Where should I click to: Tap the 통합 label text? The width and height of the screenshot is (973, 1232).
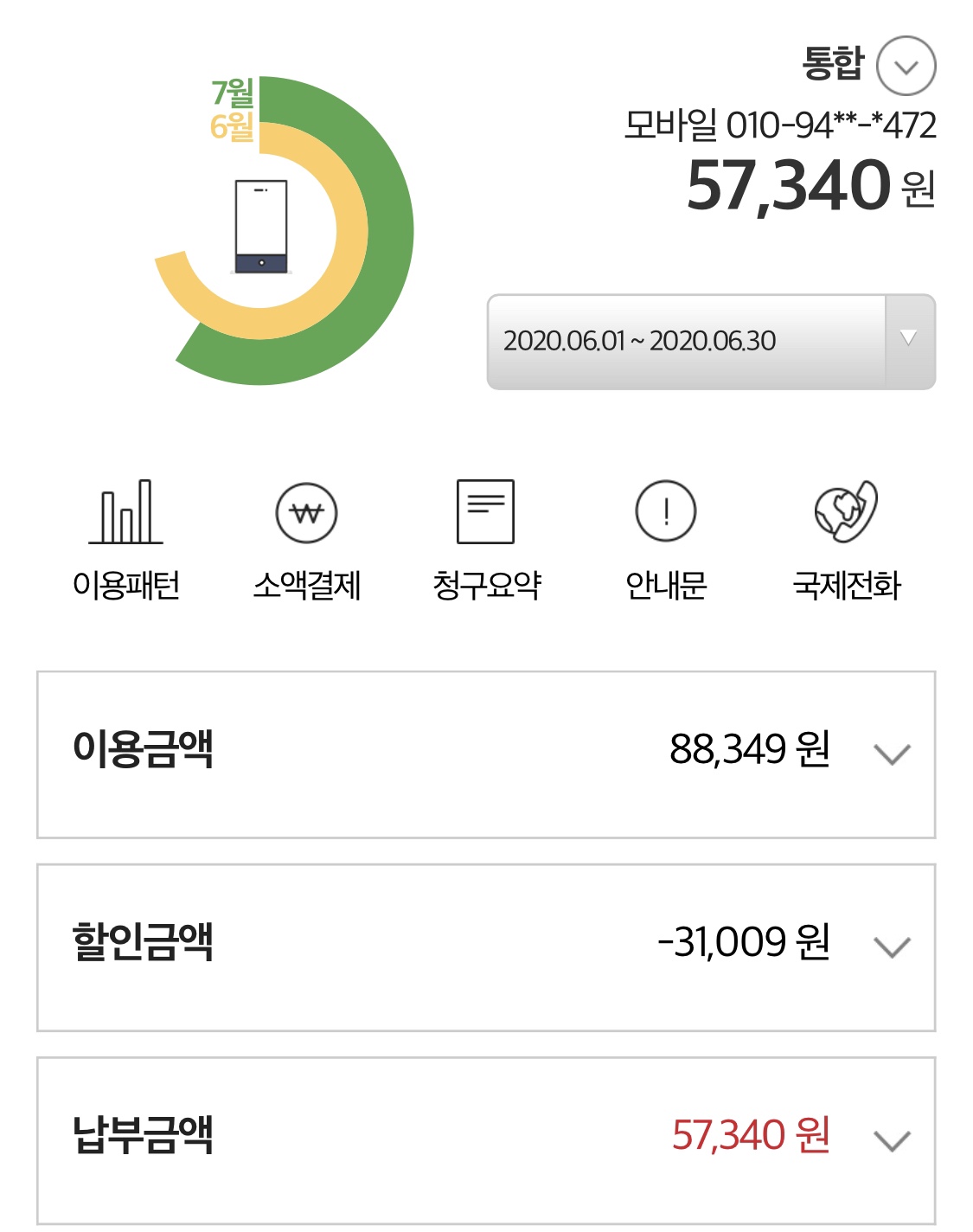[833, 63]
